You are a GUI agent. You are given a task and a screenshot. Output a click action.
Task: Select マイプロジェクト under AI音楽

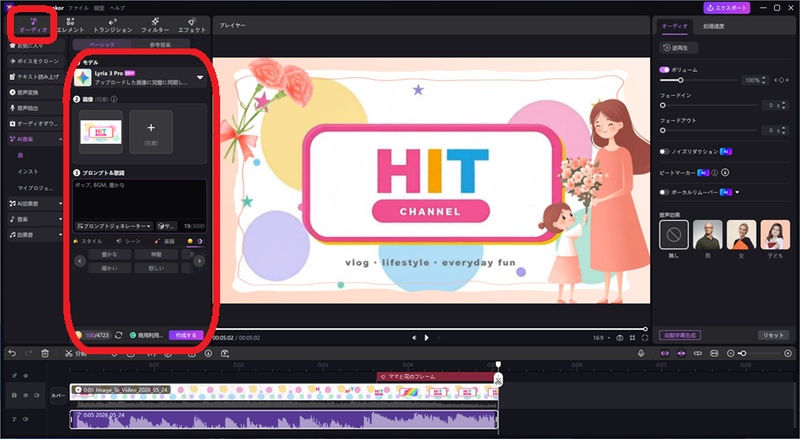36,188
